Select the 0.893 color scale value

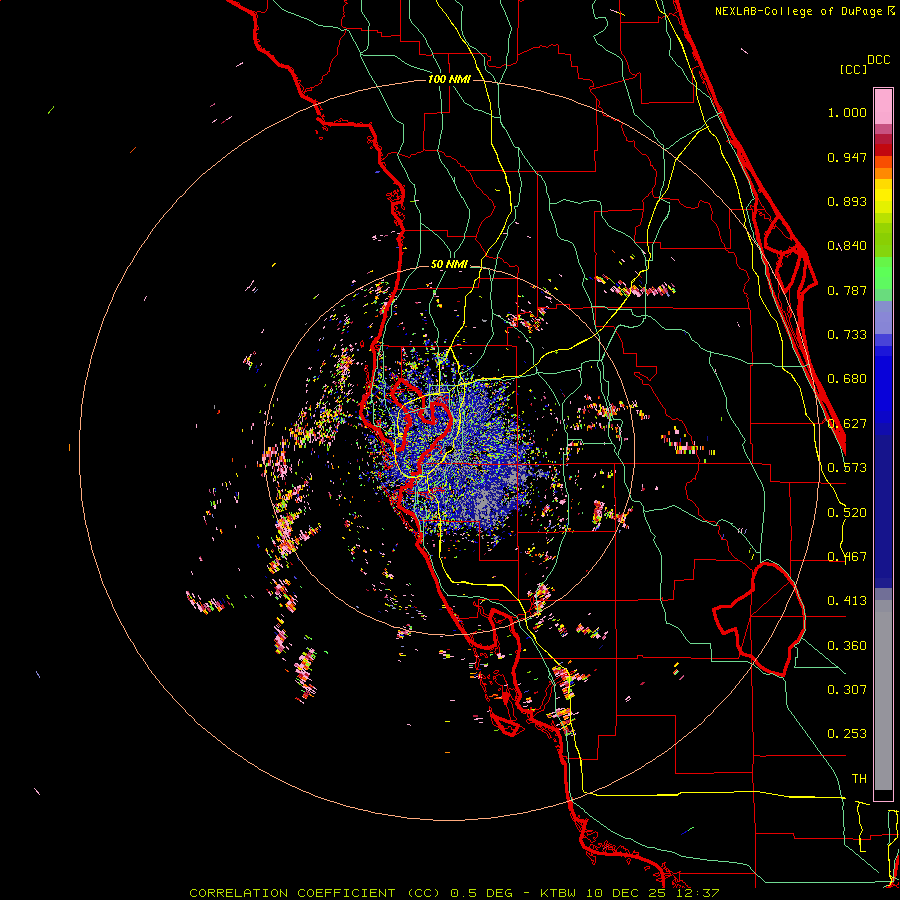click(847, 201)
